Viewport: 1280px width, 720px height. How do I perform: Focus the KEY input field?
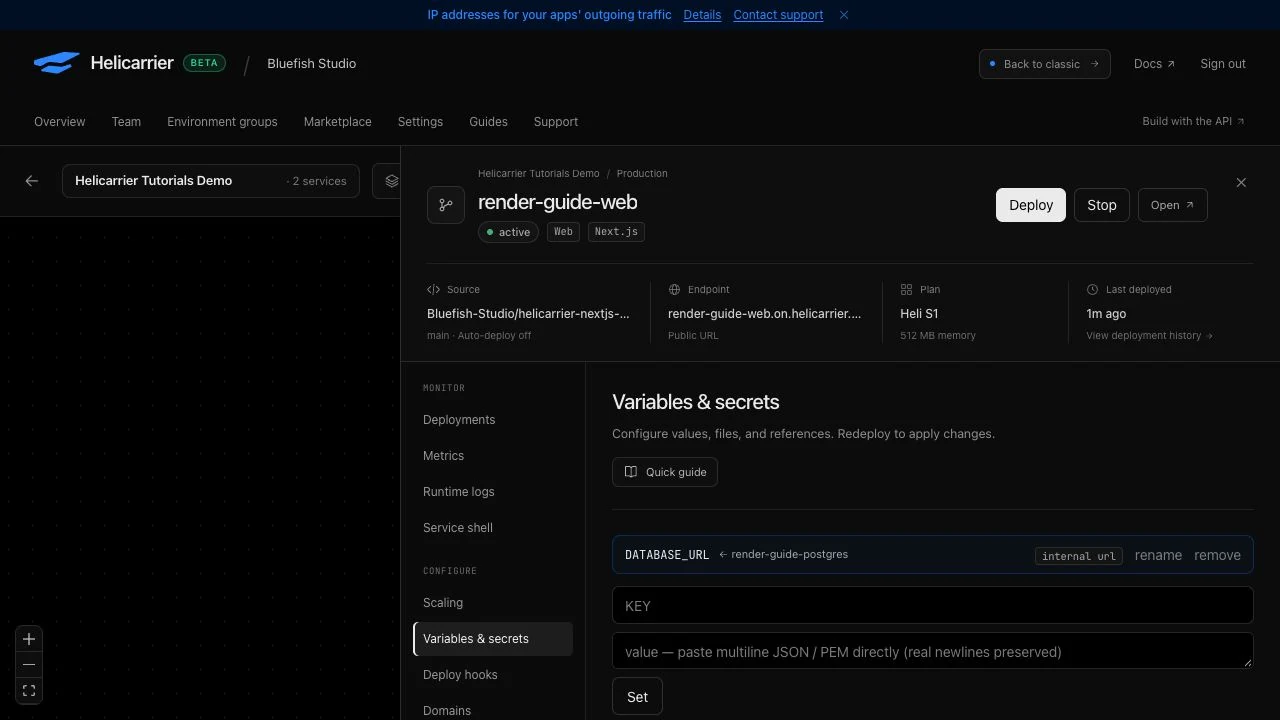(933, 606)
